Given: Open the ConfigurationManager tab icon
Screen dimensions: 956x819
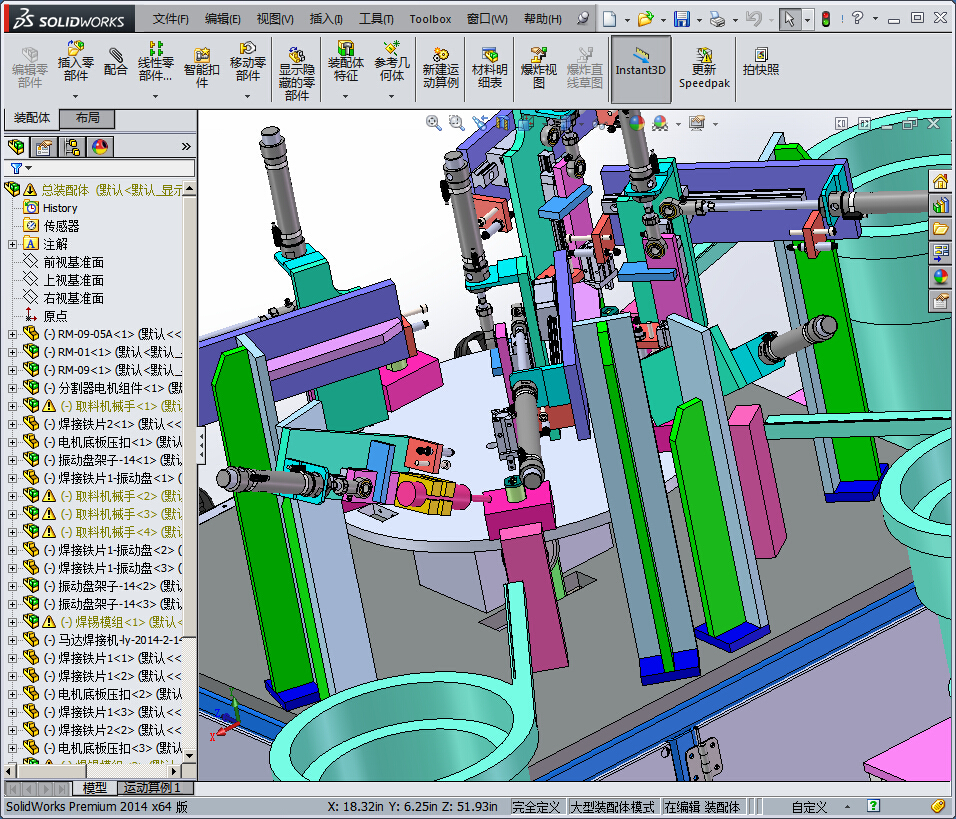Looking at the screenshot, I should [x=73, y=148].
